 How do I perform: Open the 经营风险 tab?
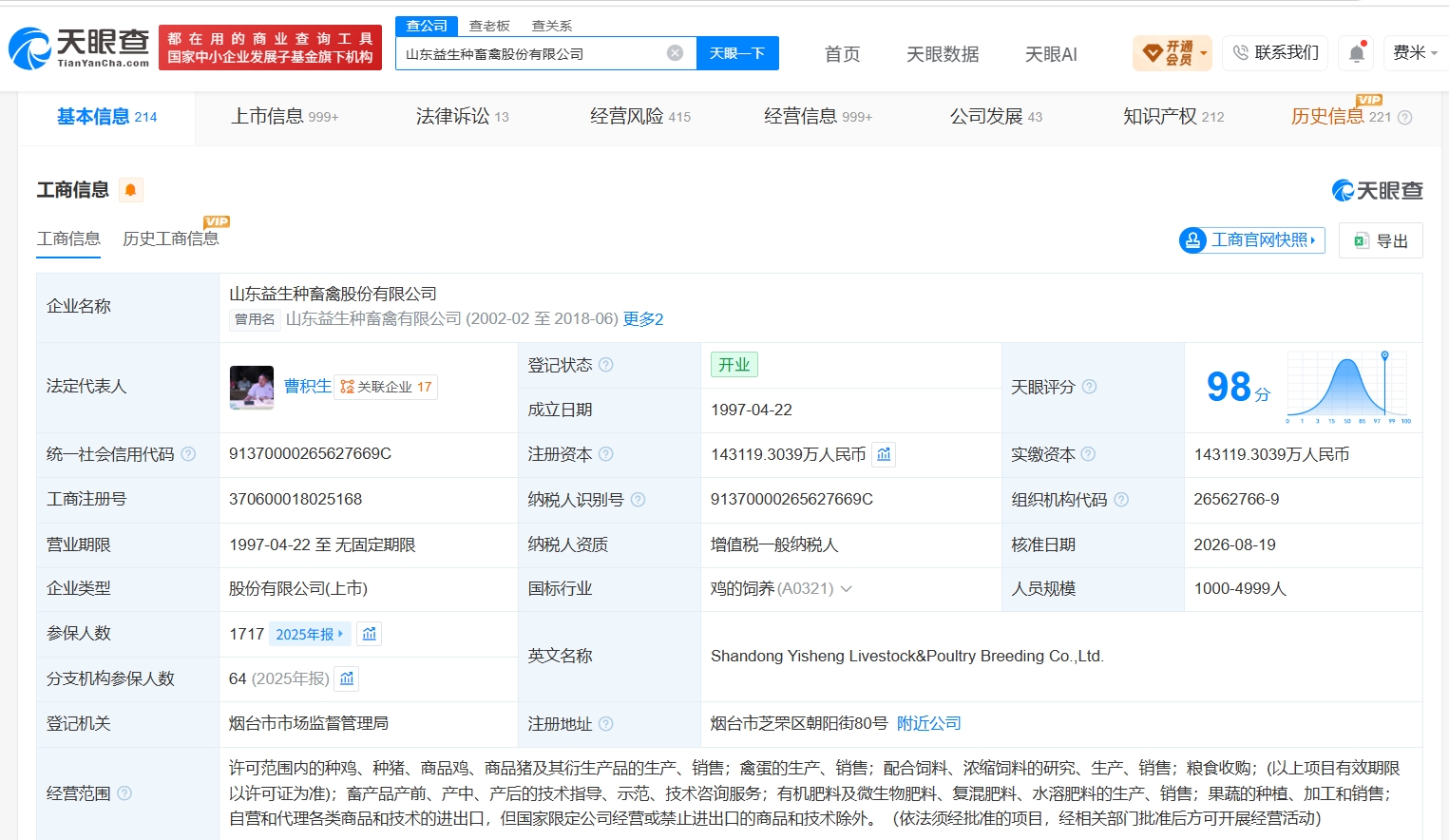click(x=640, y=117)
